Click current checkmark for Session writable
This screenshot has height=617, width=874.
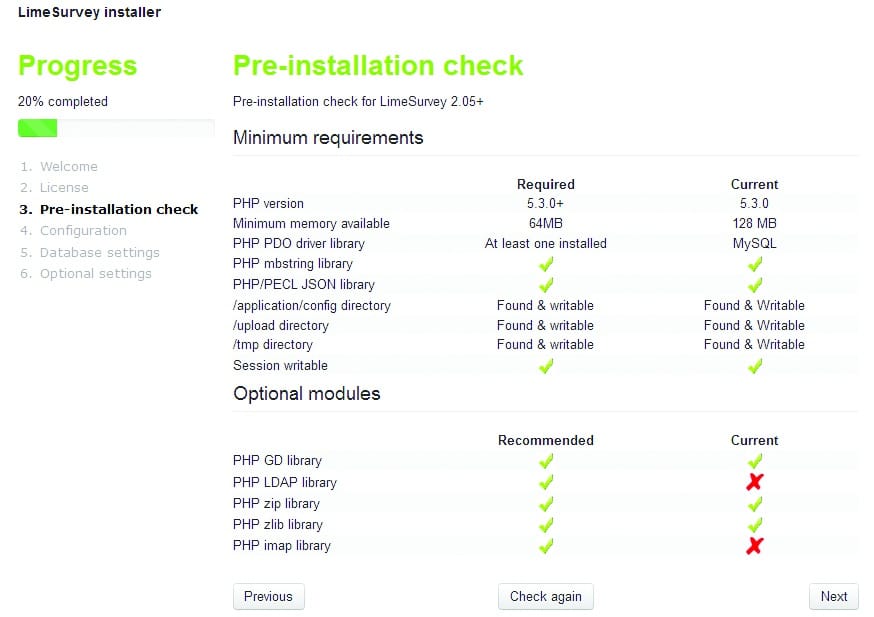pyautogui.click(x=755, y=366)
